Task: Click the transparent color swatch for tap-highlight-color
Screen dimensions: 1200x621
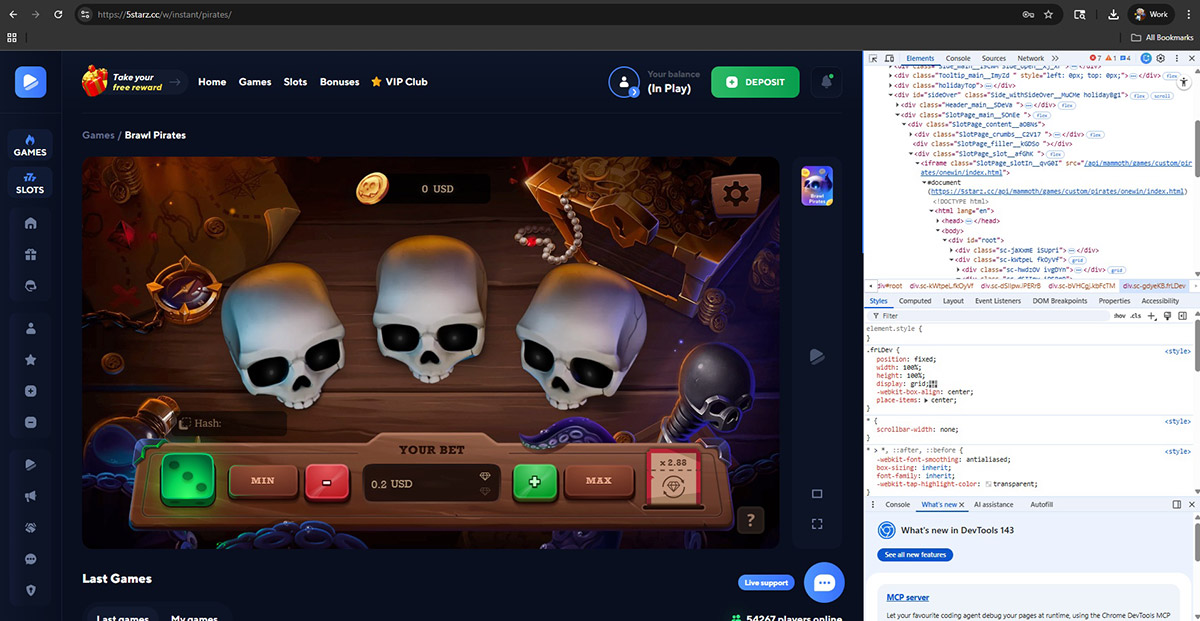Action: pos(988,484)
